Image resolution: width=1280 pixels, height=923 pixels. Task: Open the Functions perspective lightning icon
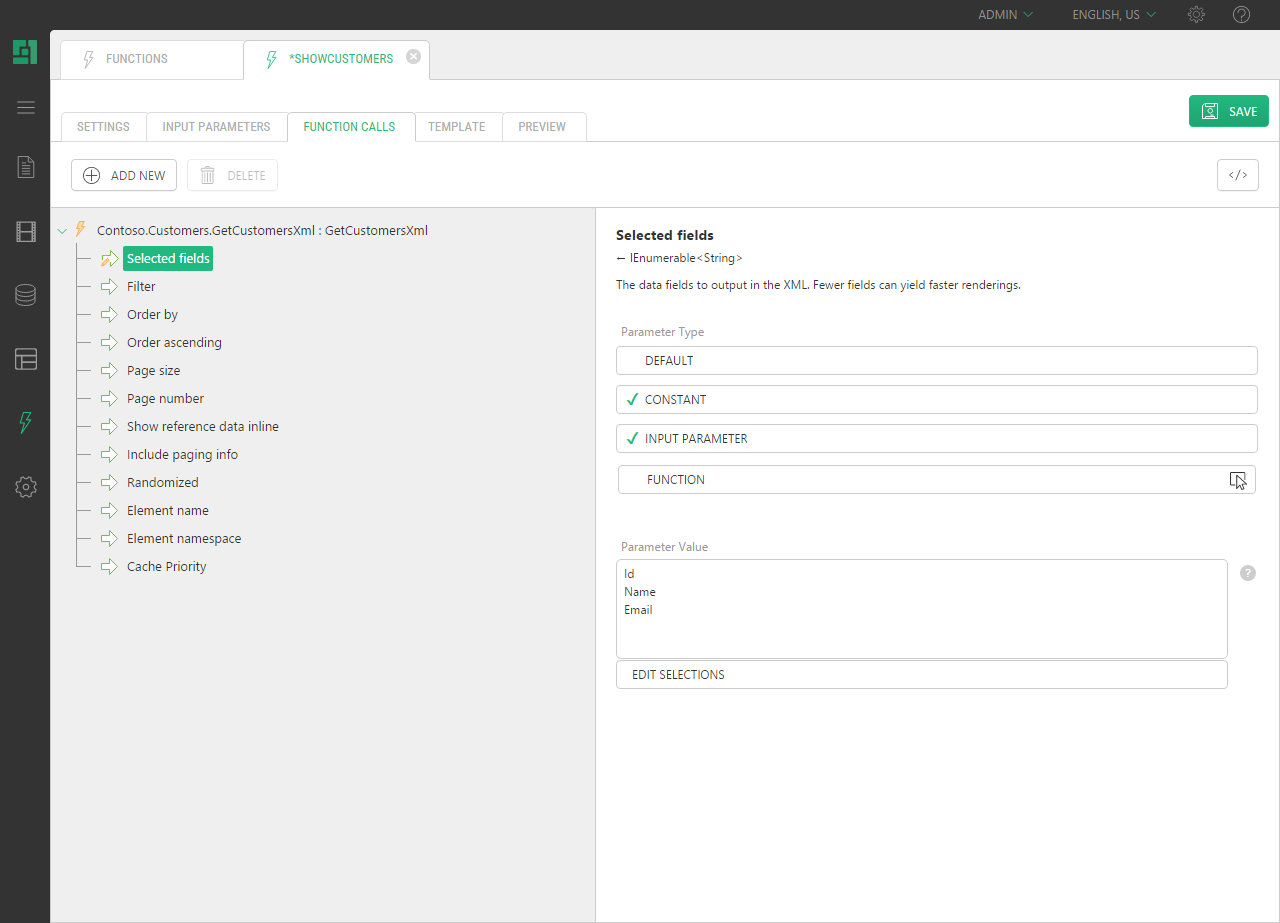click(26, 423)
